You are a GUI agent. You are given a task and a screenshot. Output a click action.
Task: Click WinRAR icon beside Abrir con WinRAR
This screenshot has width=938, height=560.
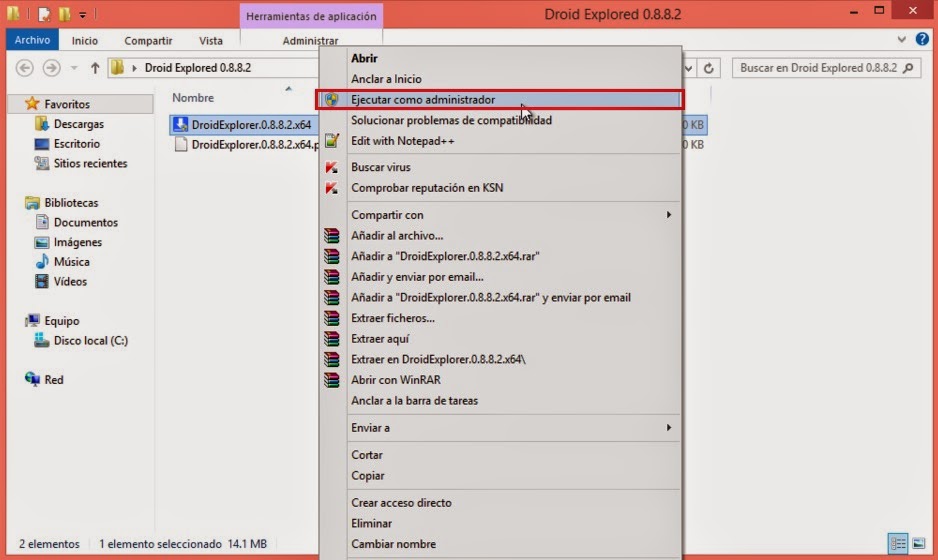(331, 380)
